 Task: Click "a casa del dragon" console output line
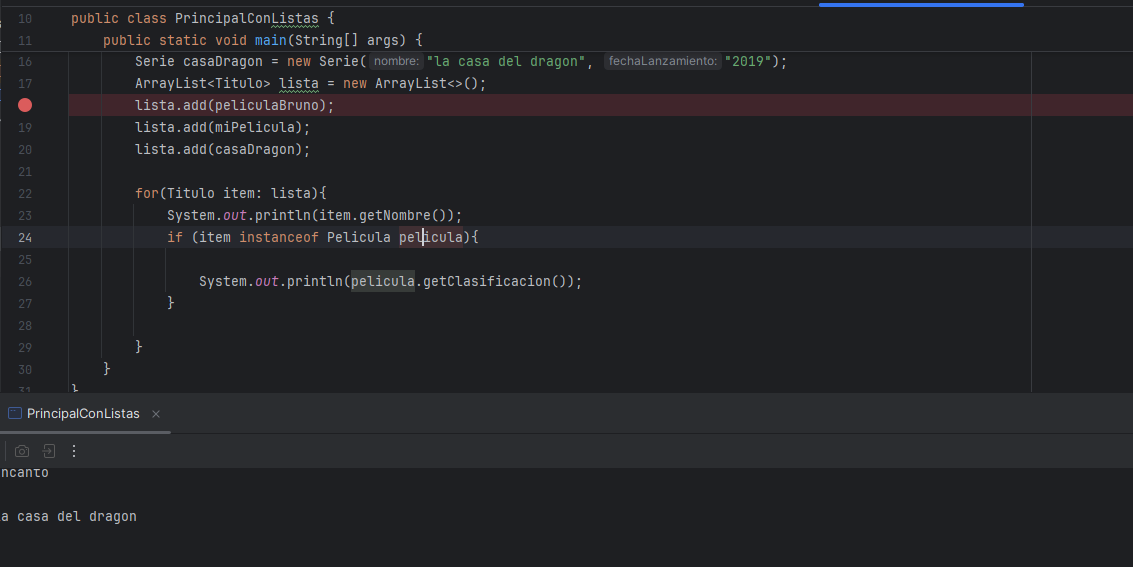[x=69, y=516]
